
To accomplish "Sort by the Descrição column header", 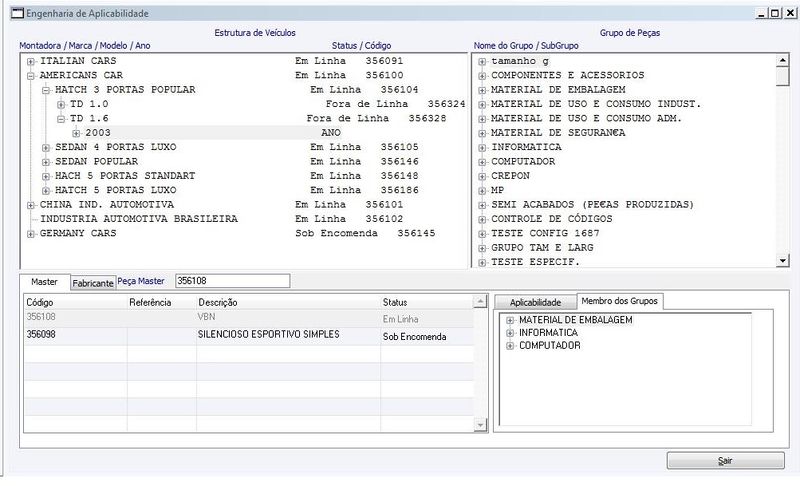I will coord(288,302).
